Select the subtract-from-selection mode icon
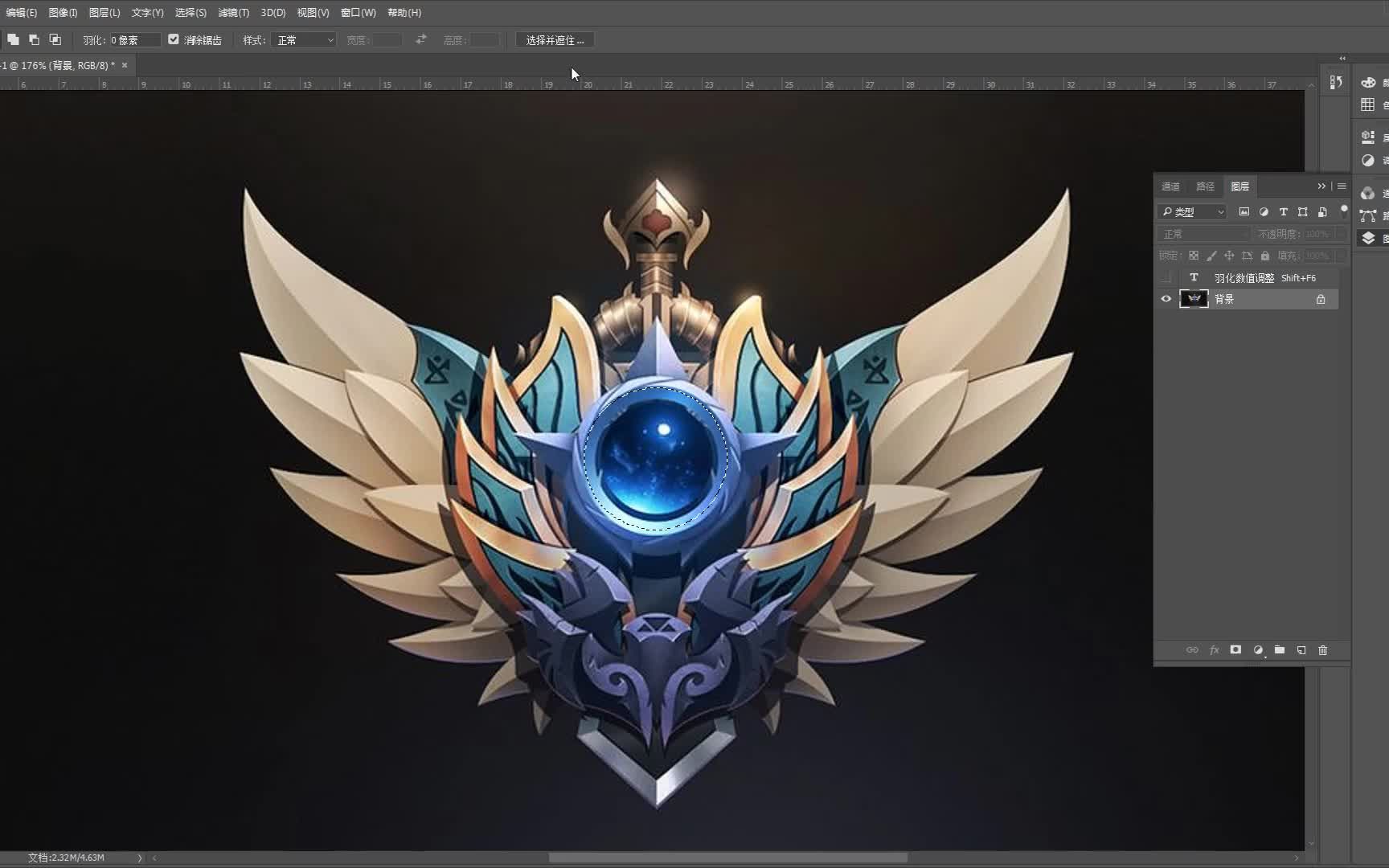Image resolution: width=1389 pixels, height=868 pixels. (x=35, y=39)
